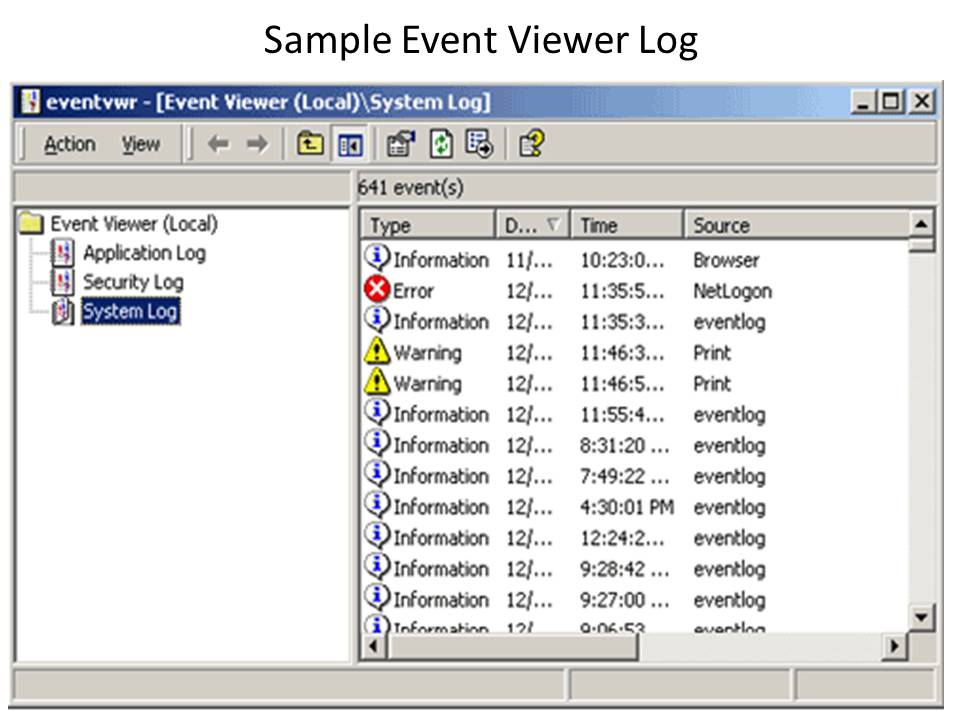Viewport: 960px width, 720px height.
Task: Open the Properties toolbar icon
Action: (x=398, y=145)
